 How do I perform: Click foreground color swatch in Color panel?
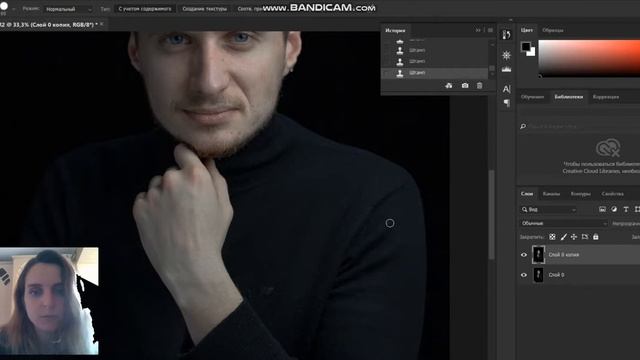[x=526, y=47]
